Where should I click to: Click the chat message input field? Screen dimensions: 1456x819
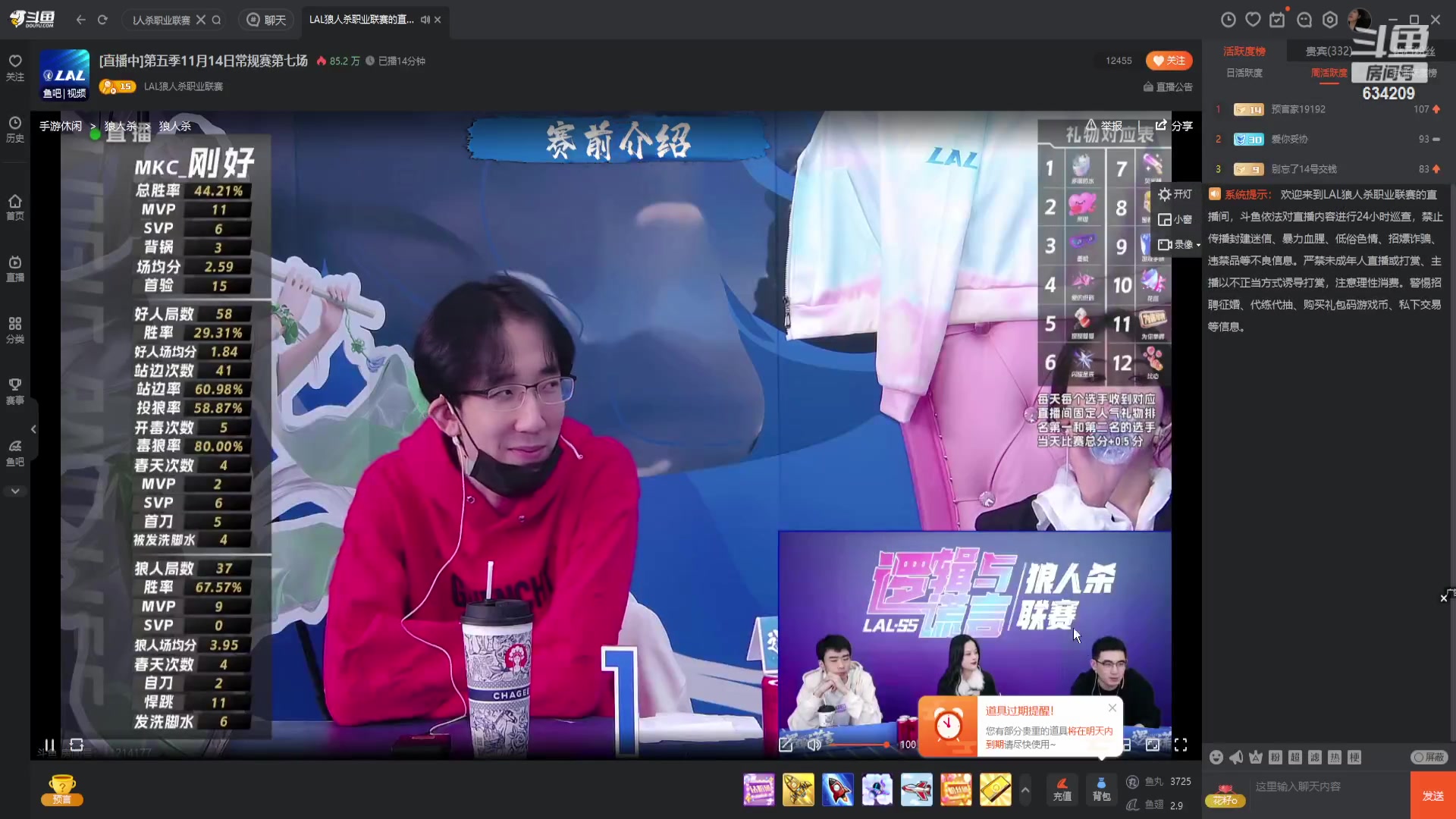(1329, 795)
